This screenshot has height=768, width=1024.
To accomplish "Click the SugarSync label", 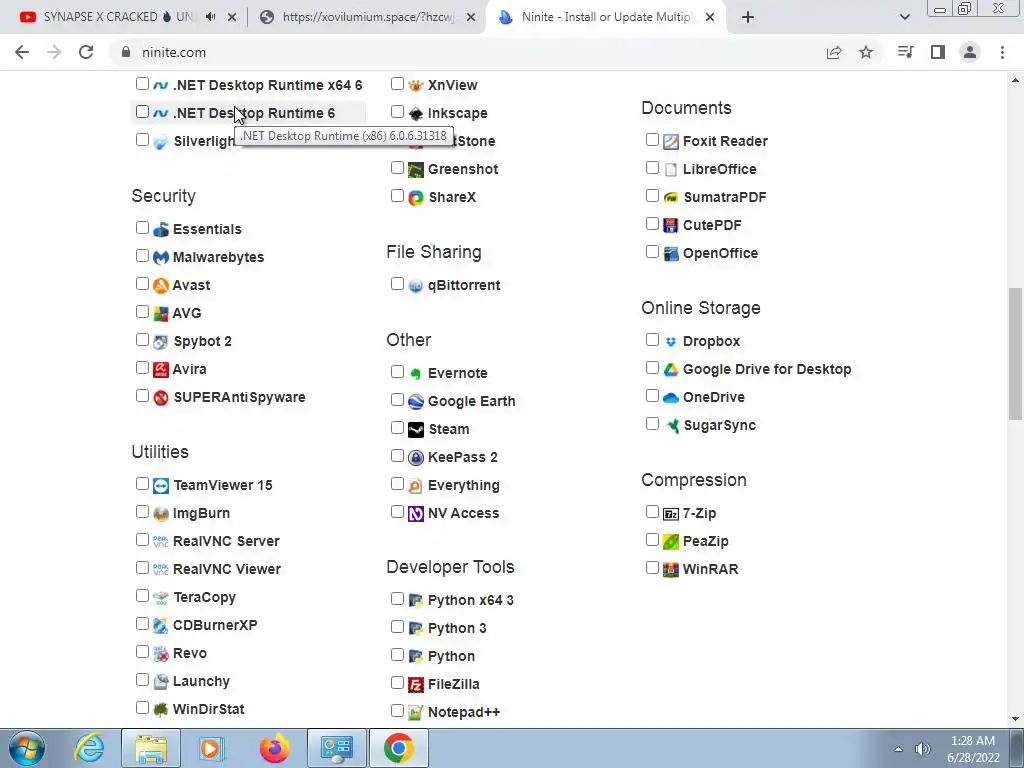I will 719,426.
